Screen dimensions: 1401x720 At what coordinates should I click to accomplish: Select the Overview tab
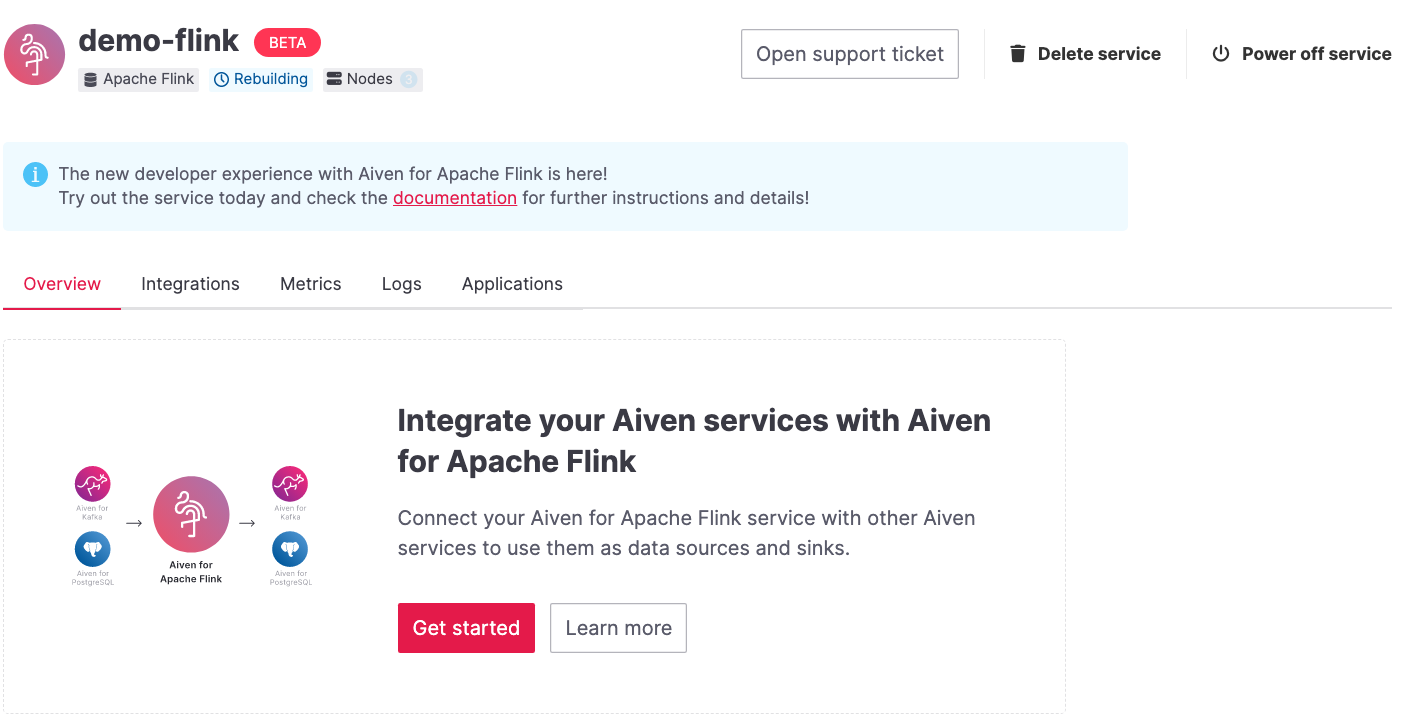(62, 284)
